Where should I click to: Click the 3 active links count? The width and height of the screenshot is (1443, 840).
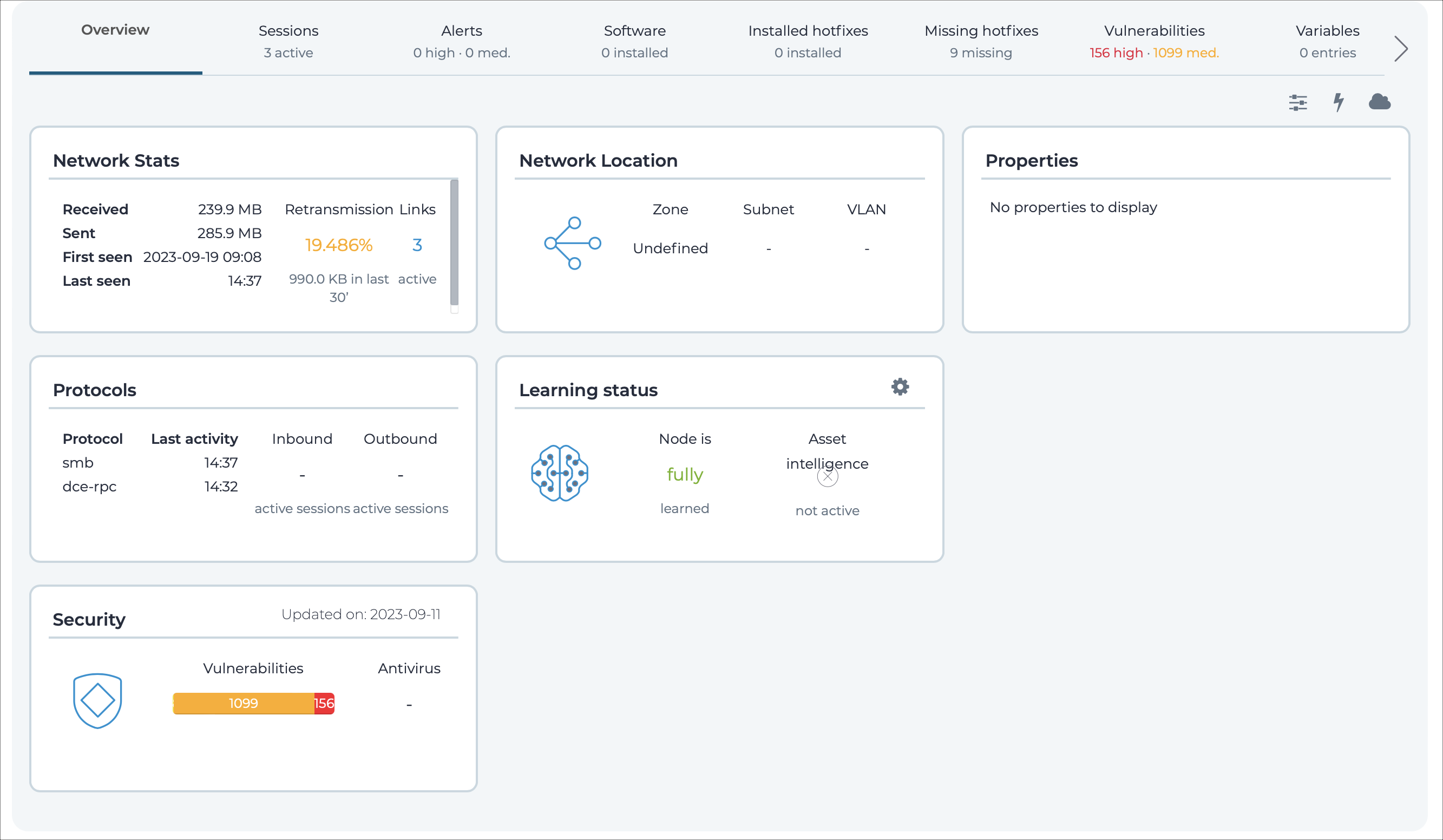417,245
